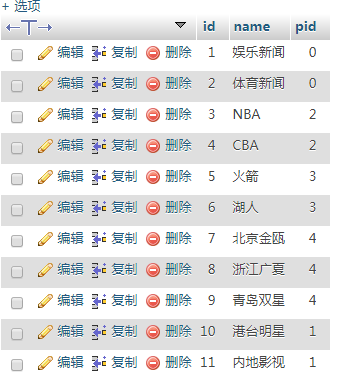
Task: Click the 北京金瓯 name cell
Action: [x=259, y=238]
